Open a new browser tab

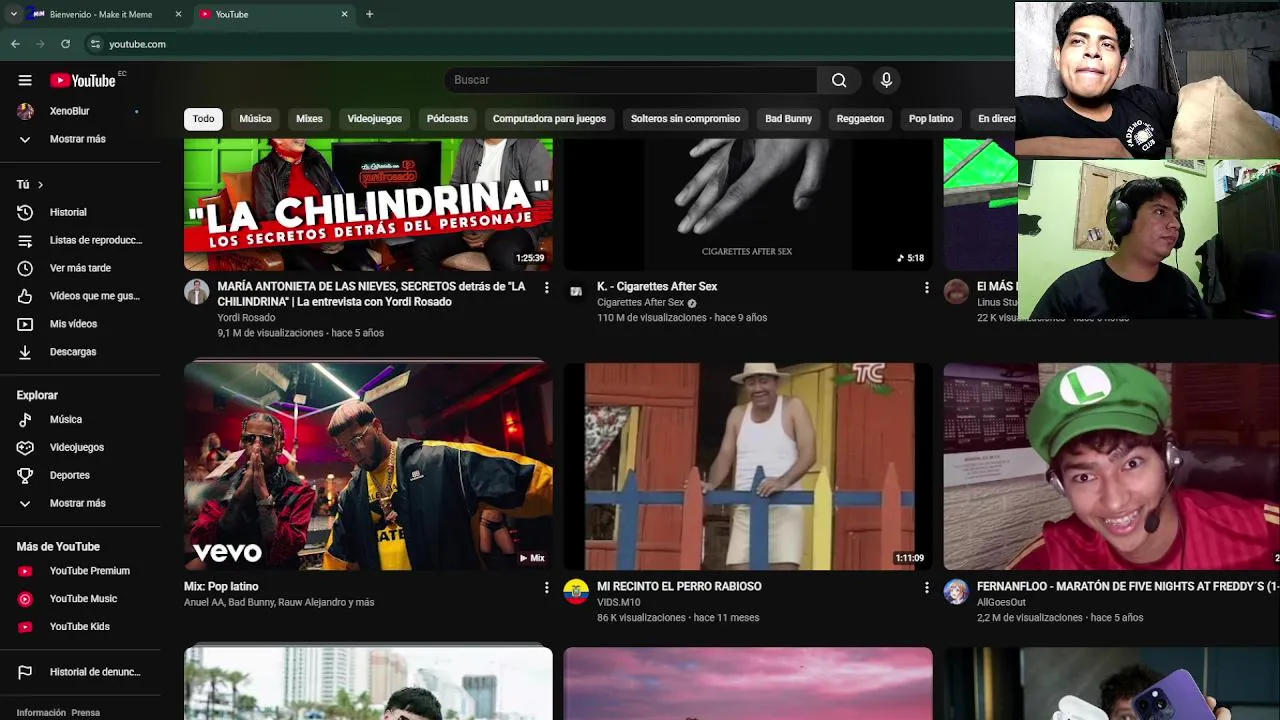tap(369, 14)
